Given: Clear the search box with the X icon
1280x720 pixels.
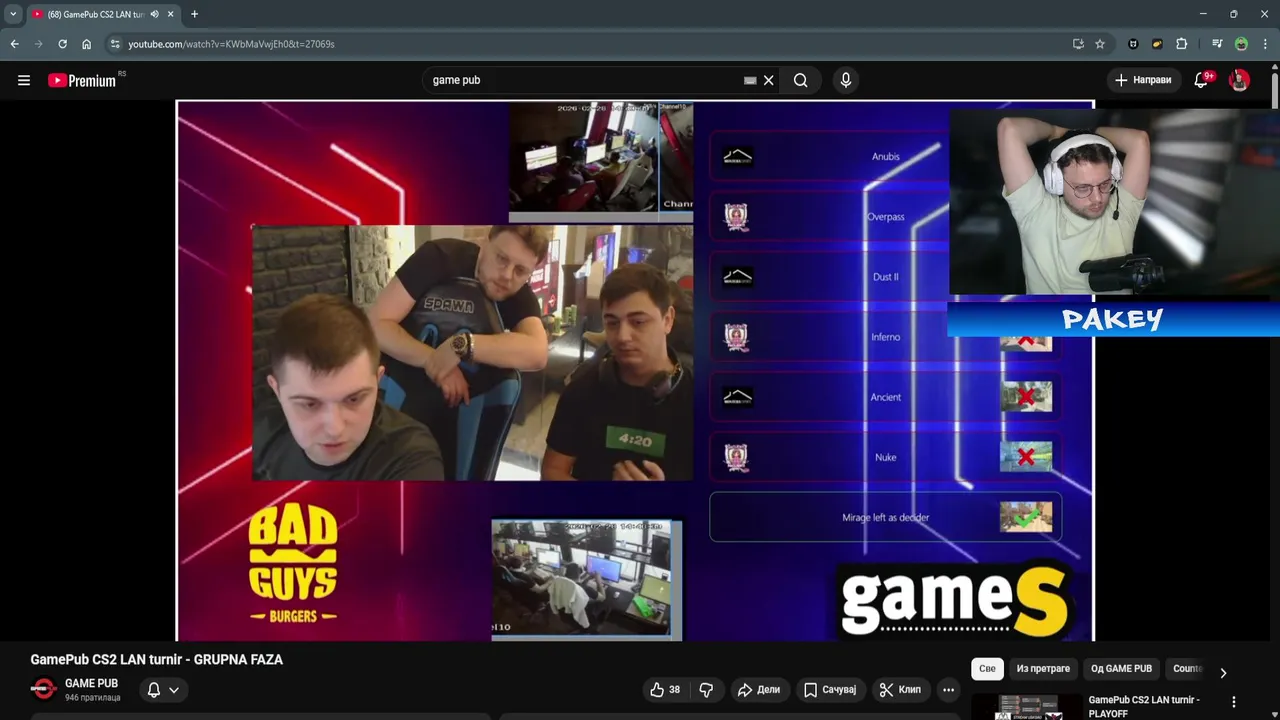Looking at the screenshot, I should click(769, 80).
